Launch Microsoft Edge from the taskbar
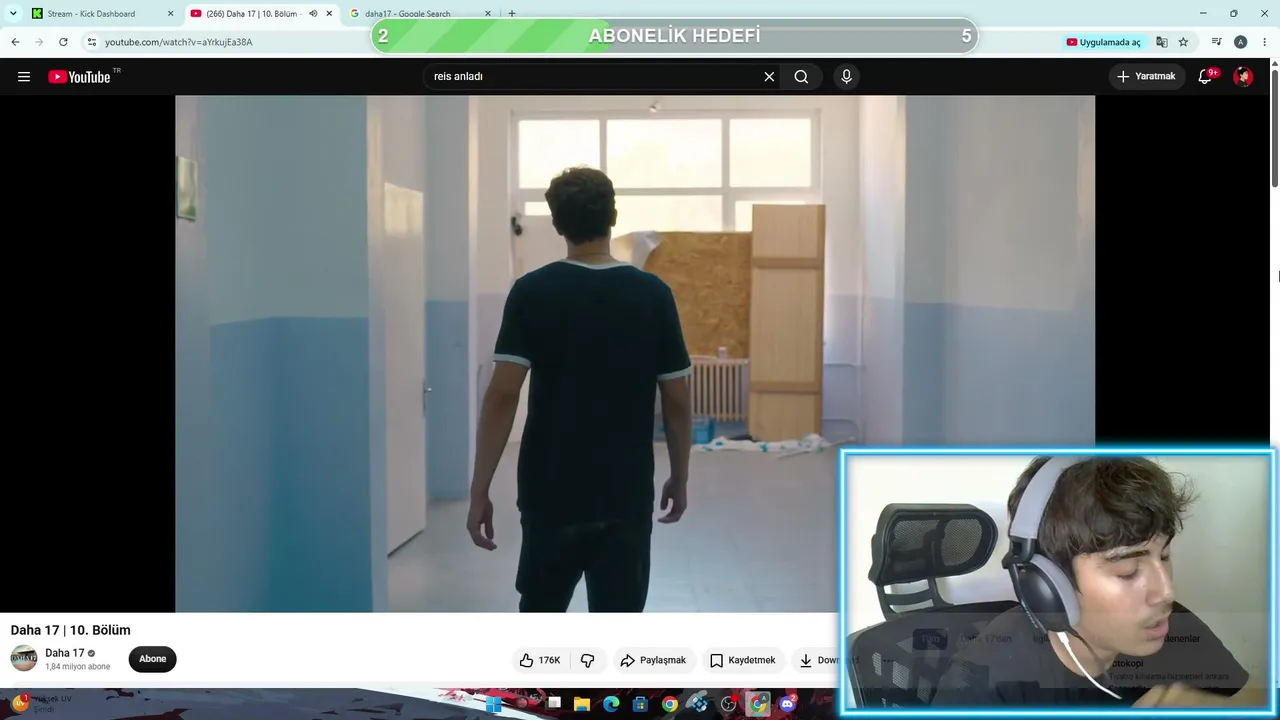Screen dimensions: 1280x720 click(611, 704)
